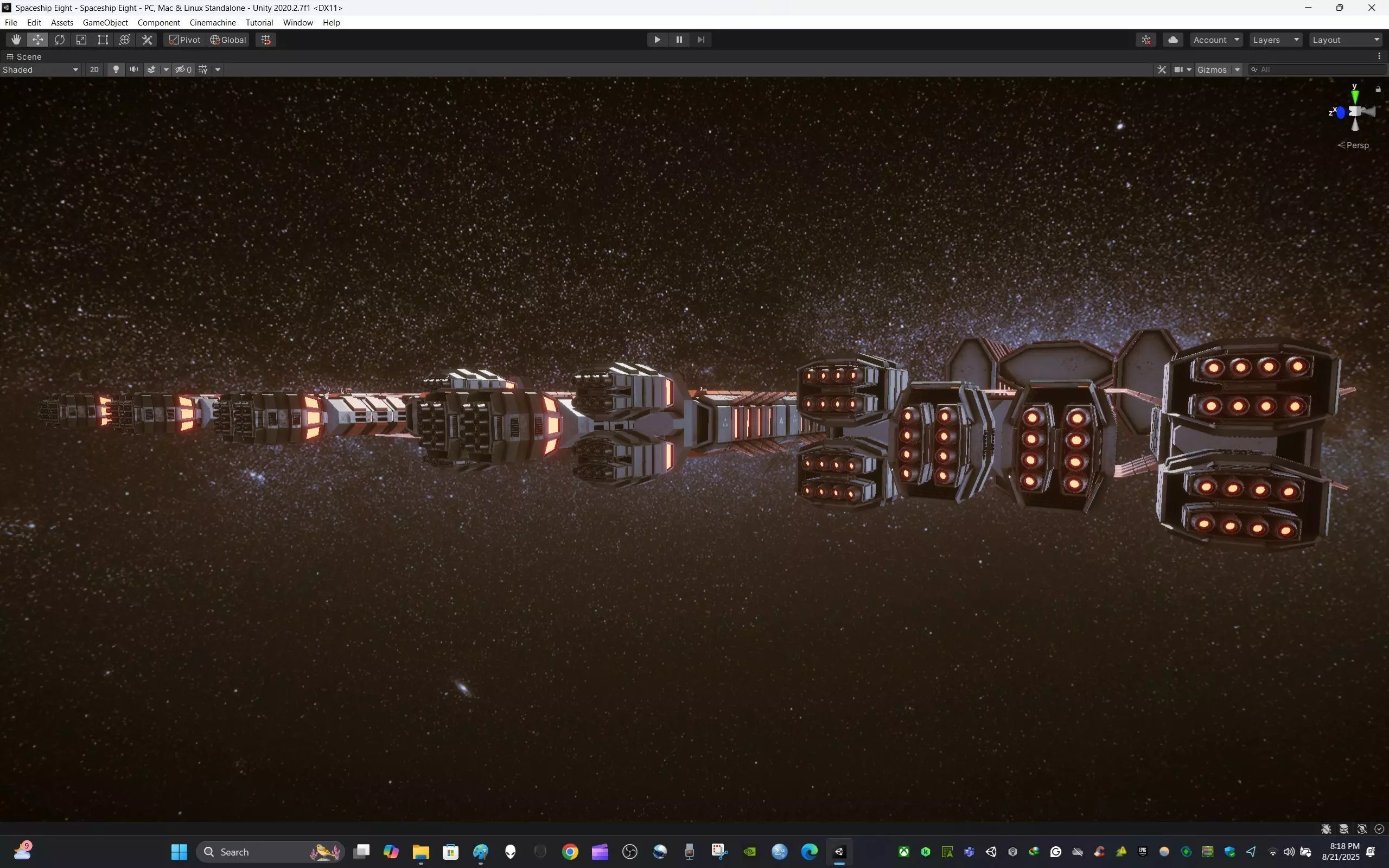This screenshot has width=1389, height=868.
Task: Click the Step forward button
Action: click(x=701, y=40)
